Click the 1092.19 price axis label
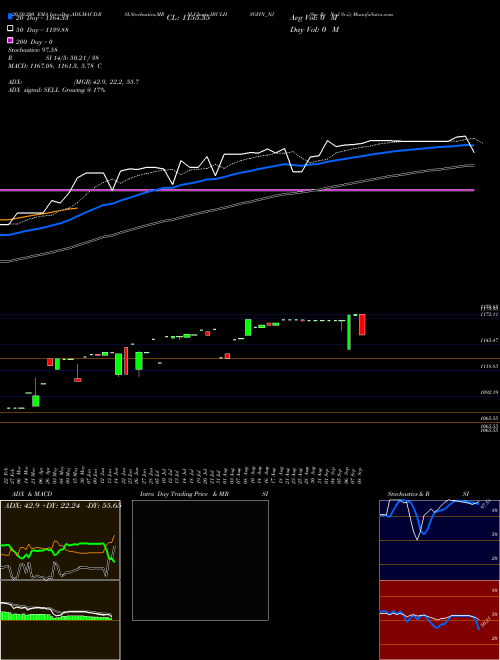The image size is (500, 660). pyautogui.click(x=489, y=392)
